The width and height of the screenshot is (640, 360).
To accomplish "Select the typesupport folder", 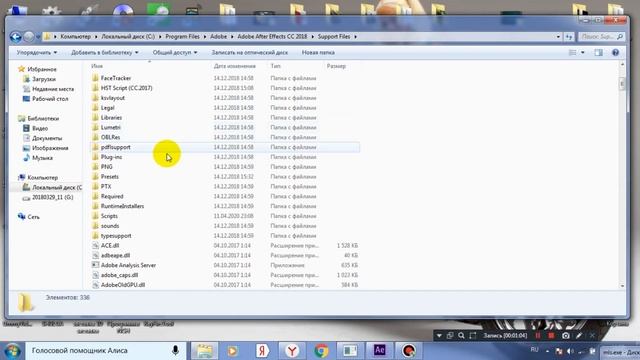I will [x=116, y=236].
